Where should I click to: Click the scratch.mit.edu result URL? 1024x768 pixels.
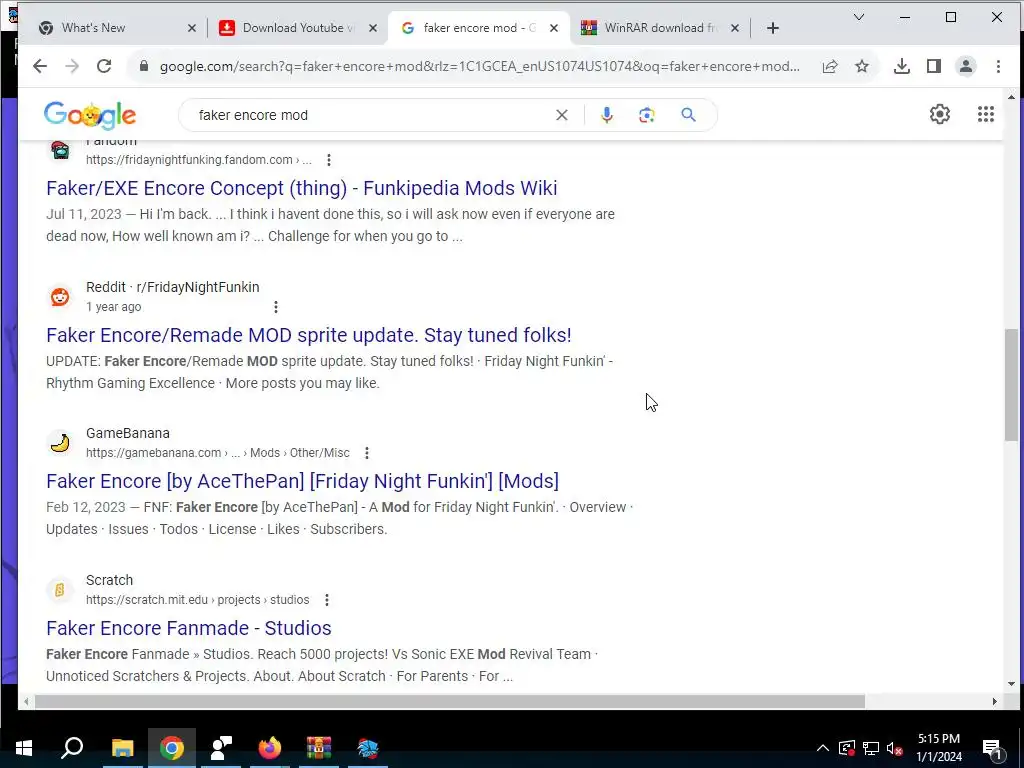pos(198,600)
